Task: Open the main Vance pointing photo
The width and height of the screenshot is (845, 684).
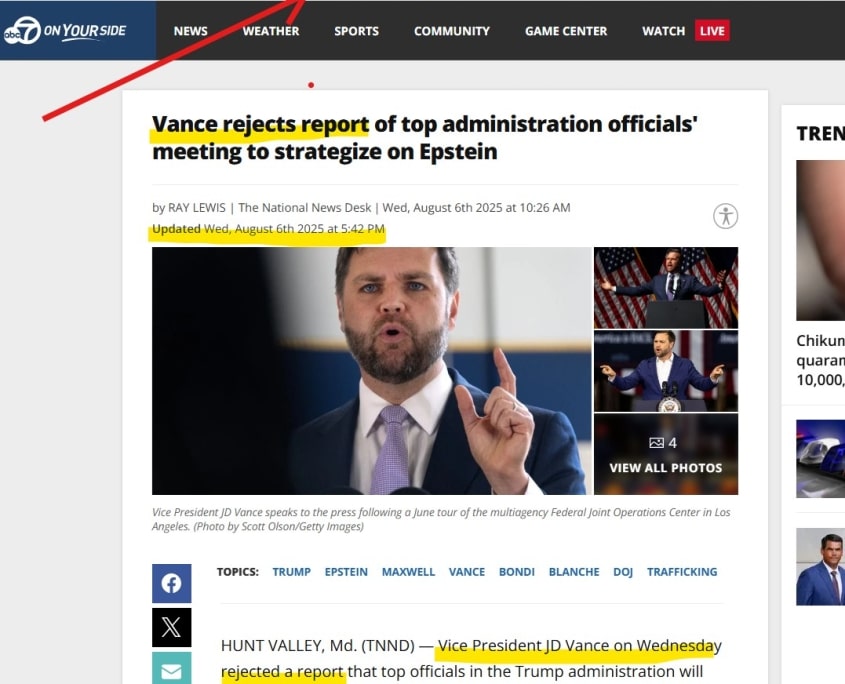Action: click(x=371, y=371)
